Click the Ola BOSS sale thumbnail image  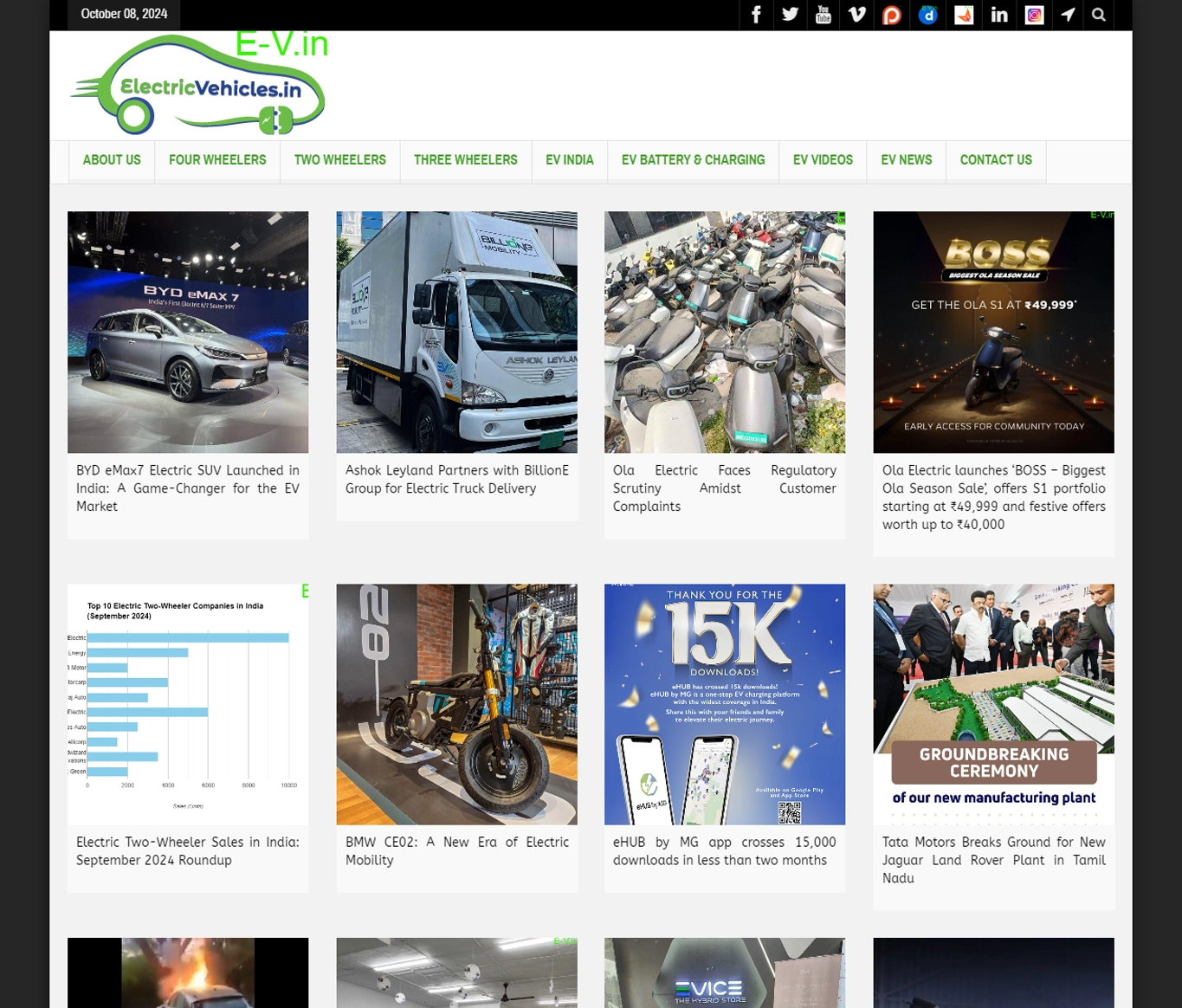993,332
